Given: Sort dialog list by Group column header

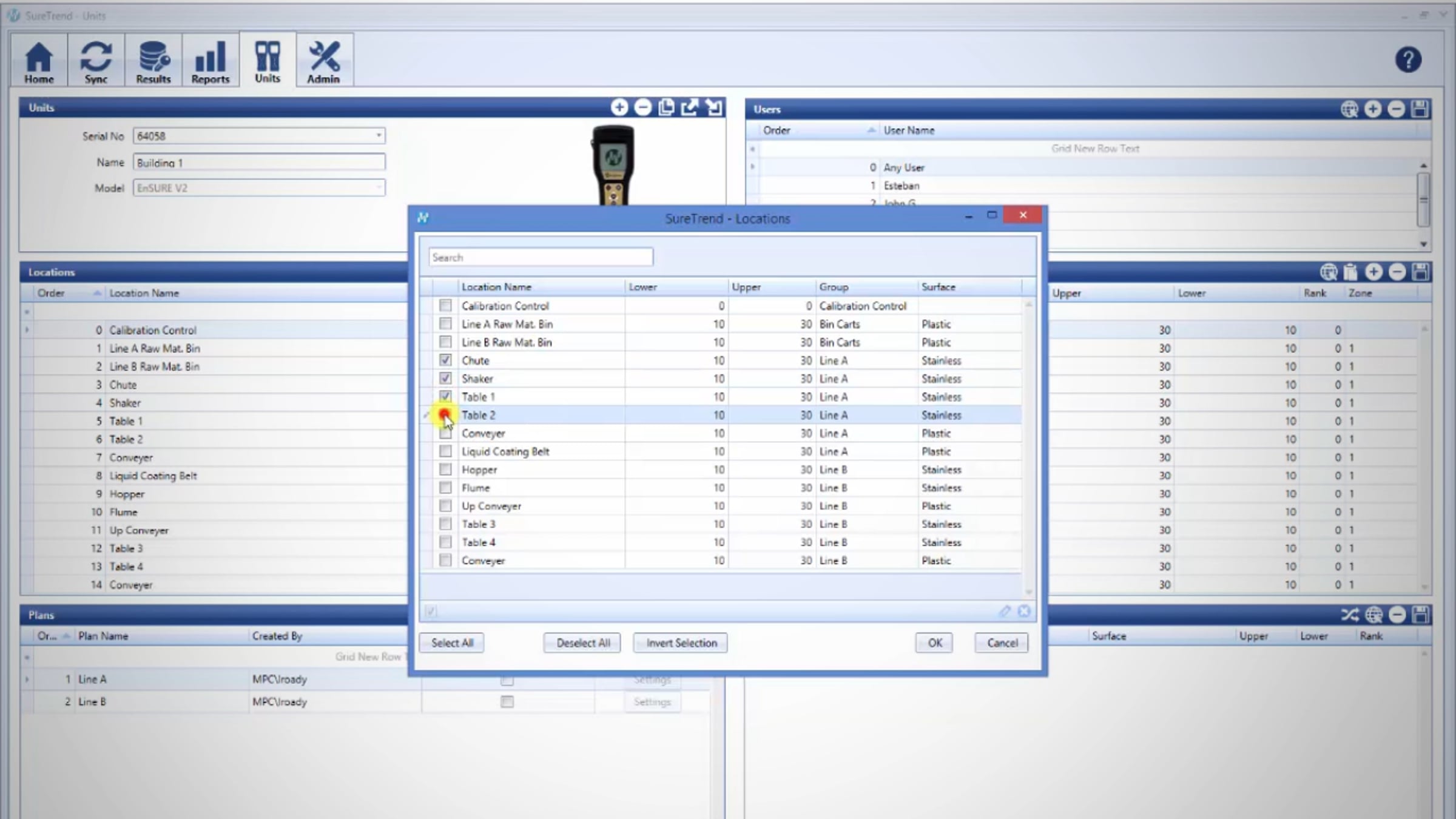Looking at the screenshot, I should tap(866, 286).
